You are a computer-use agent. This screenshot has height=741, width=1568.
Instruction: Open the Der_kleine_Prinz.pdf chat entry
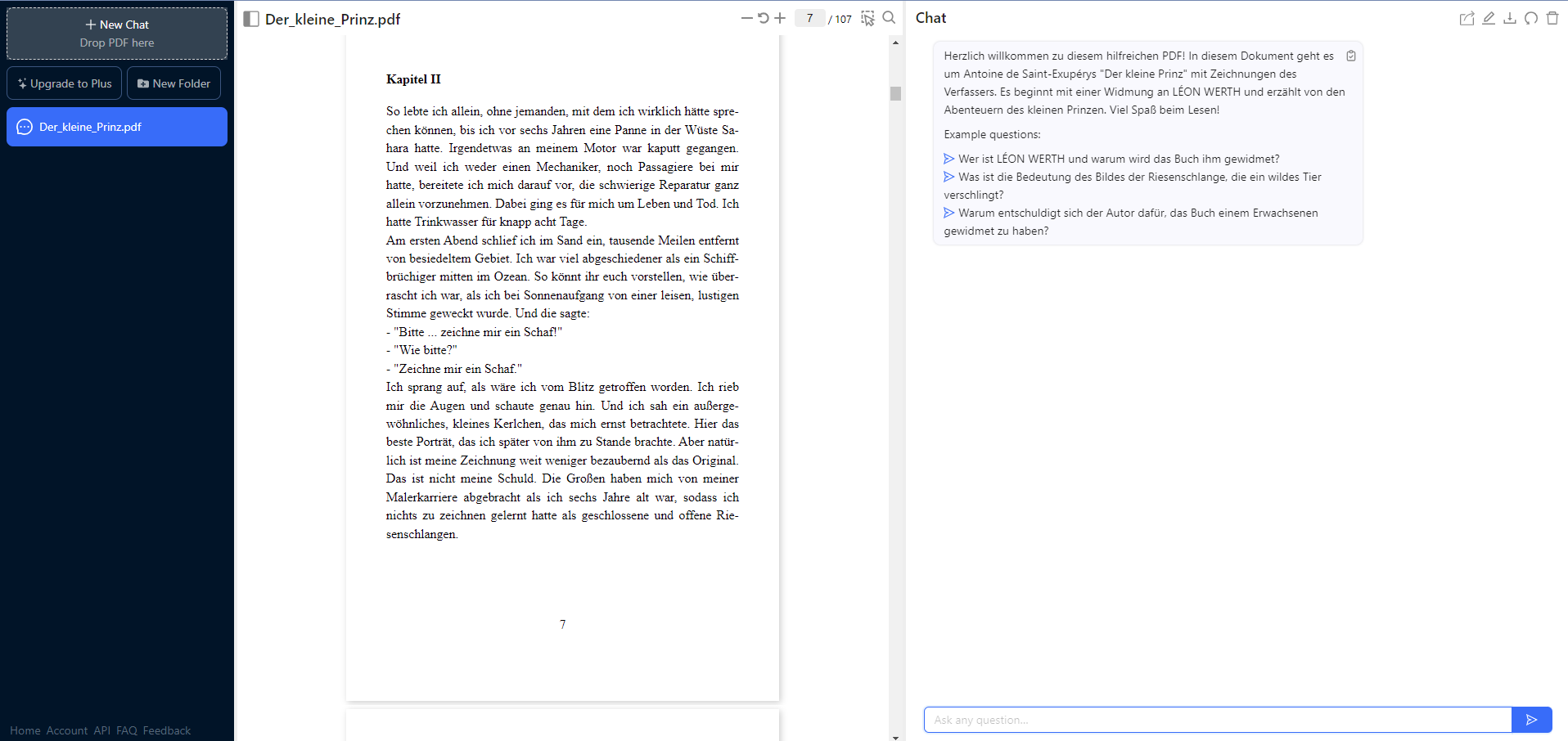(117, 127)
